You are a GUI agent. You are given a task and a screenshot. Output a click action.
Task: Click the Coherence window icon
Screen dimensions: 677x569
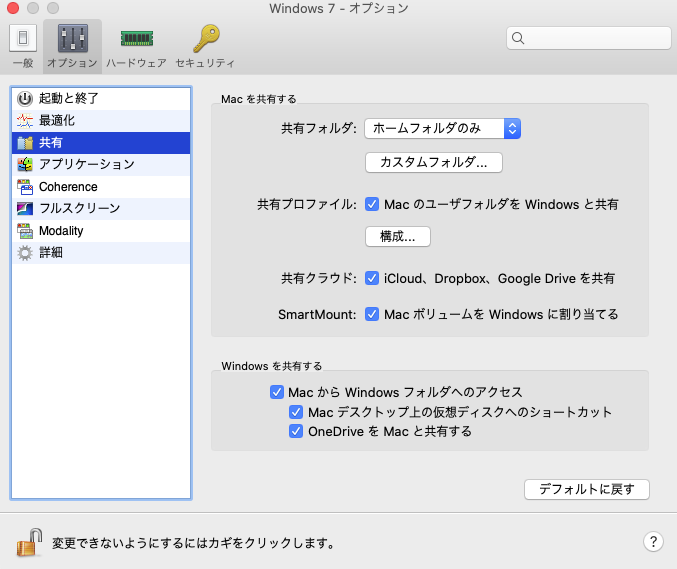tap(25, 187)
